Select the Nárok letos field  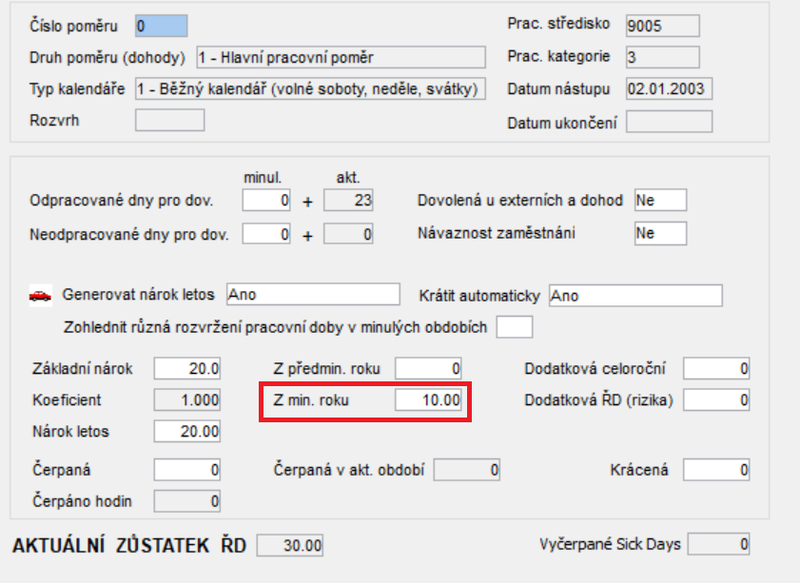[187, 432]
